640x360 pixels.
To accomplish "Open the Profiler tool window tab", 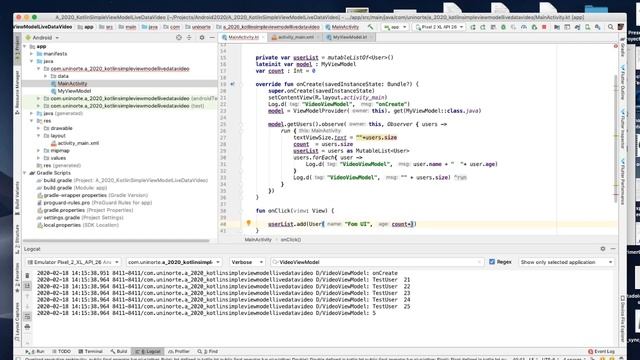I will point(179,351).
